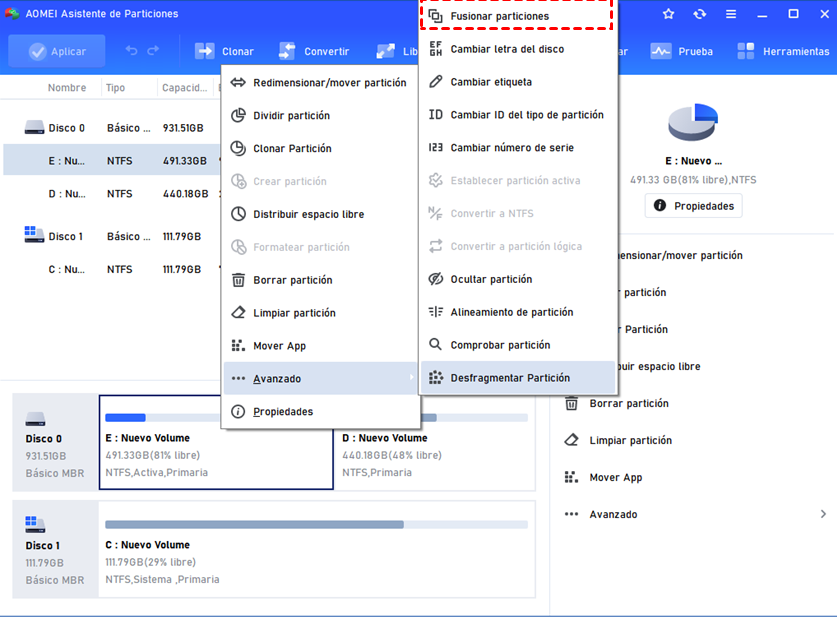Open the hamburger menu in title bar

click(x=731, y=14)
